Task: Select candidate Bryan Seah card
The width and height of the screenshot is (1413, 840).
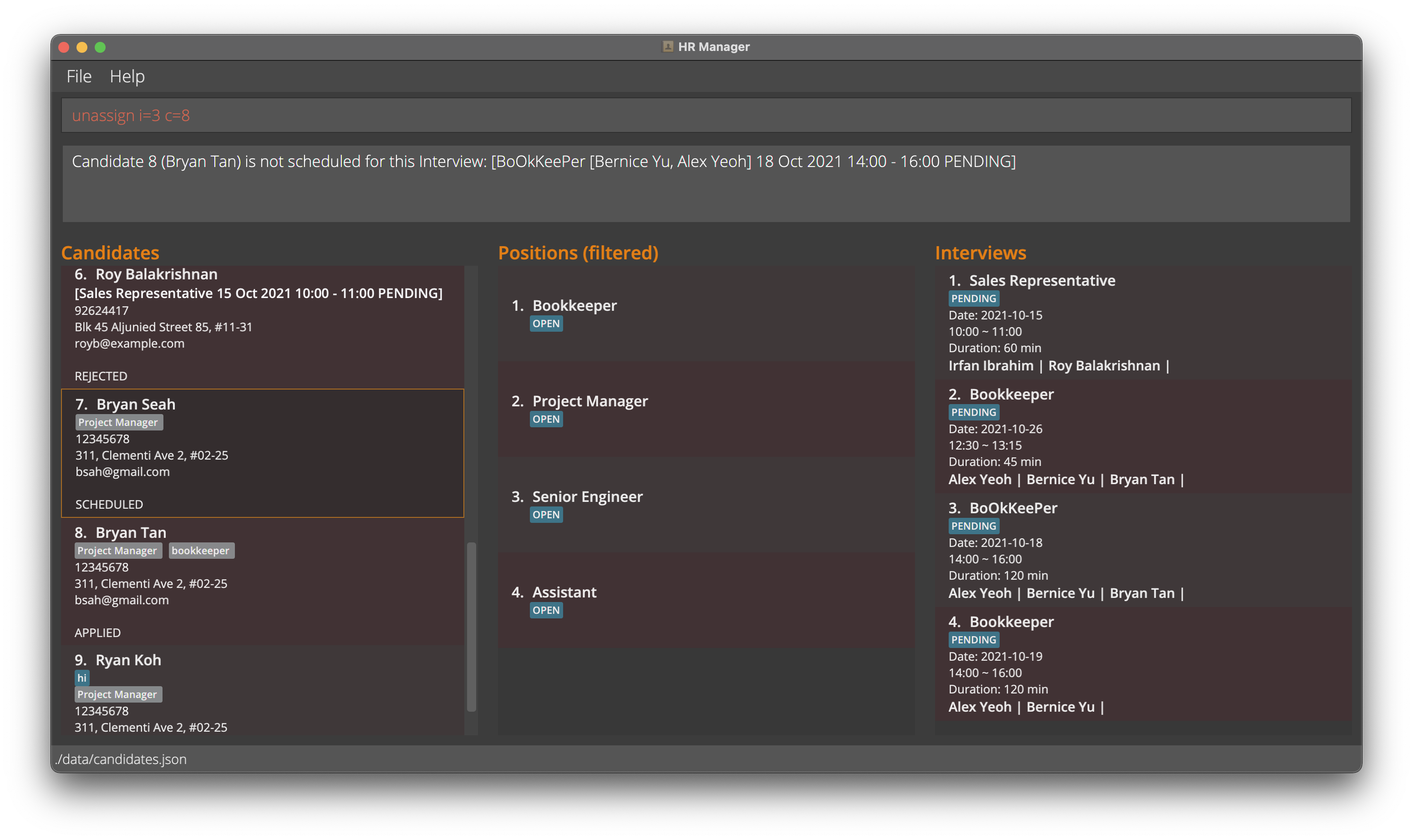Action: pos(262,453)
